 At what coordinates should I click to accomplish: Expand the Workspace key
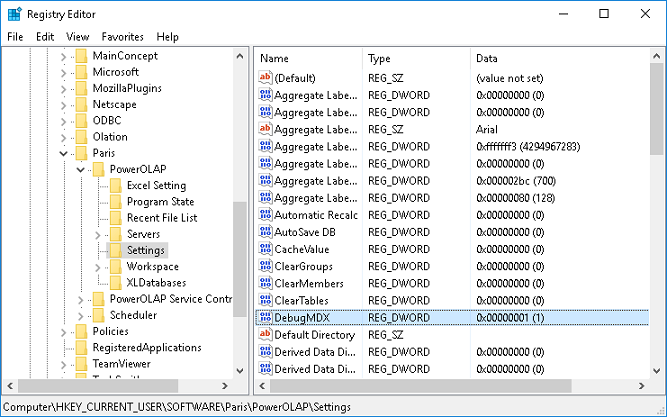point(97,267)
